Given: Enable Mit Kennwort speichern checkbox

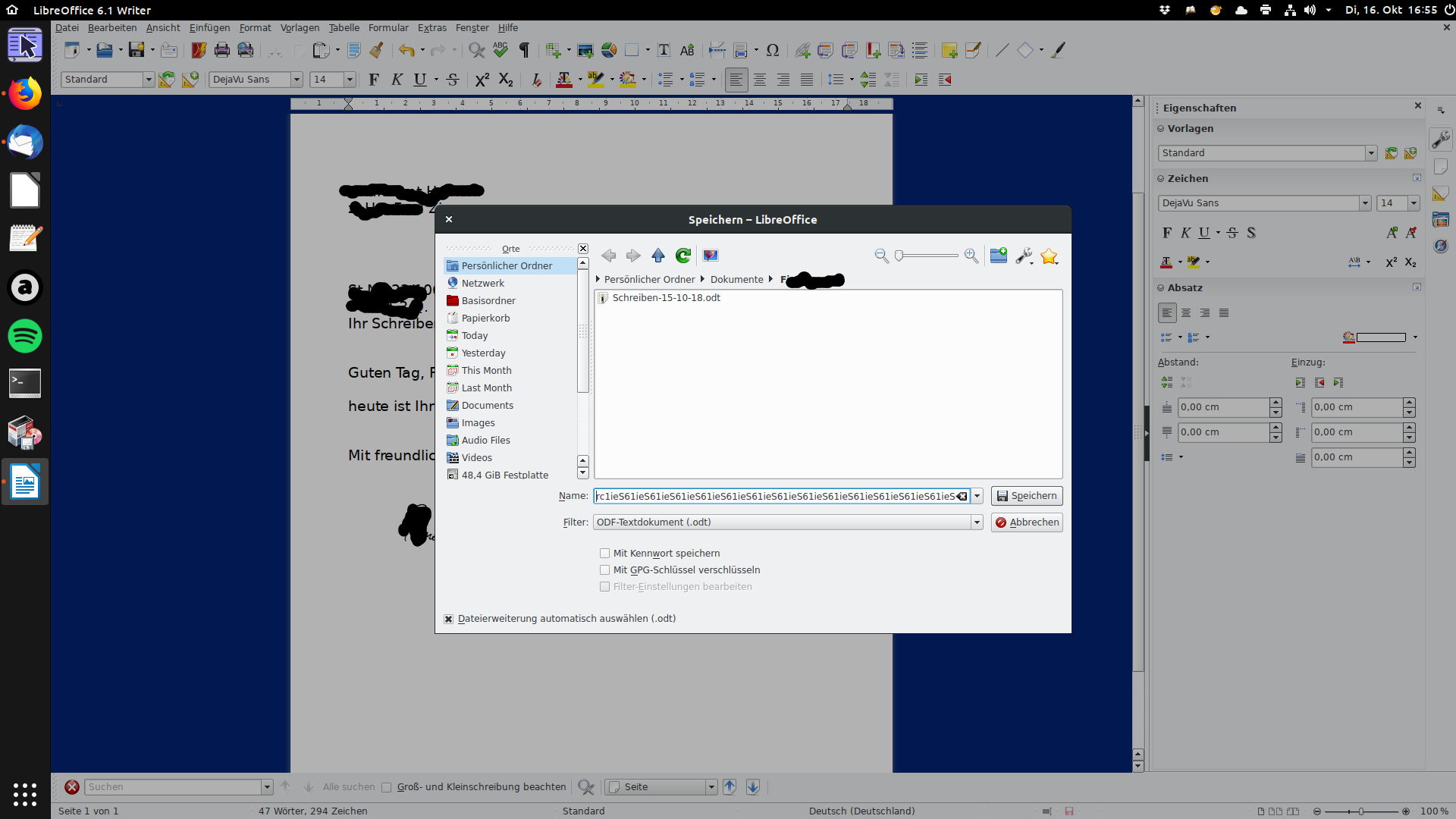Looking at the screenshot, I should [x=604, y=554].
